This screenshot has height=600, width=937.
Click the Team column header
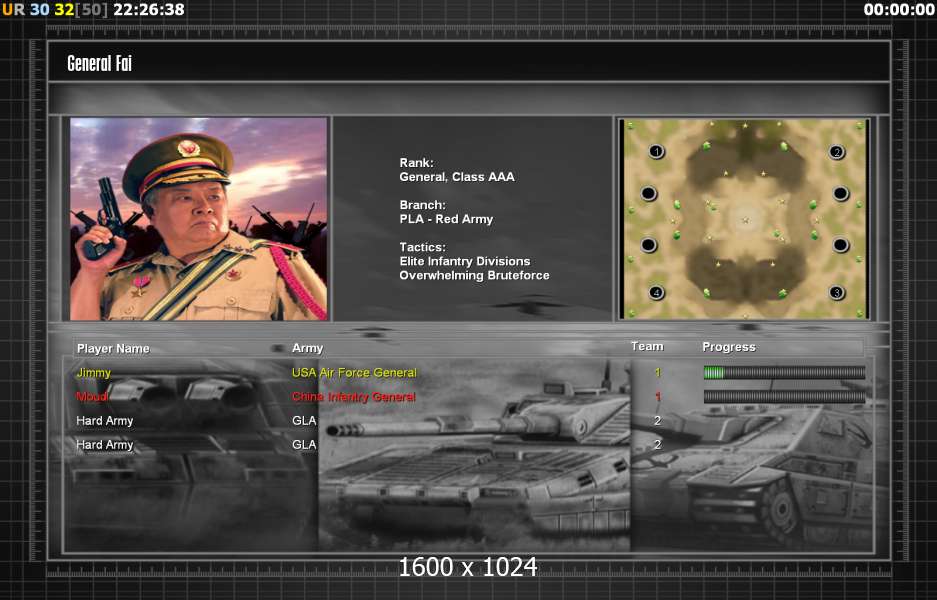pos(647,346)
